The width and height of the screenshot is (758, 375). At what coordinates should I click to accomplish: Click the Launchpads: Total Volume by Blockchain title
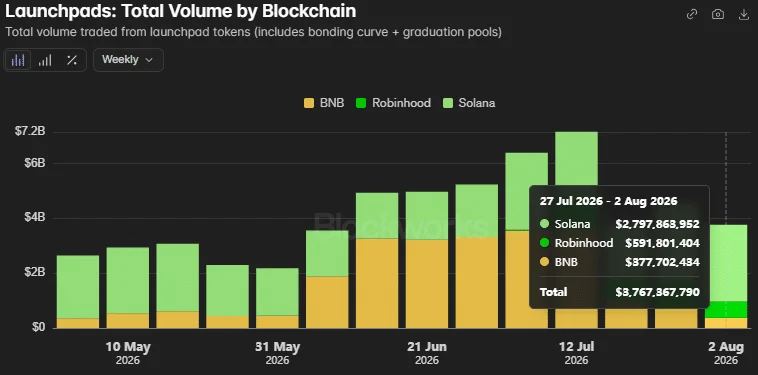[x=180, y=11]
